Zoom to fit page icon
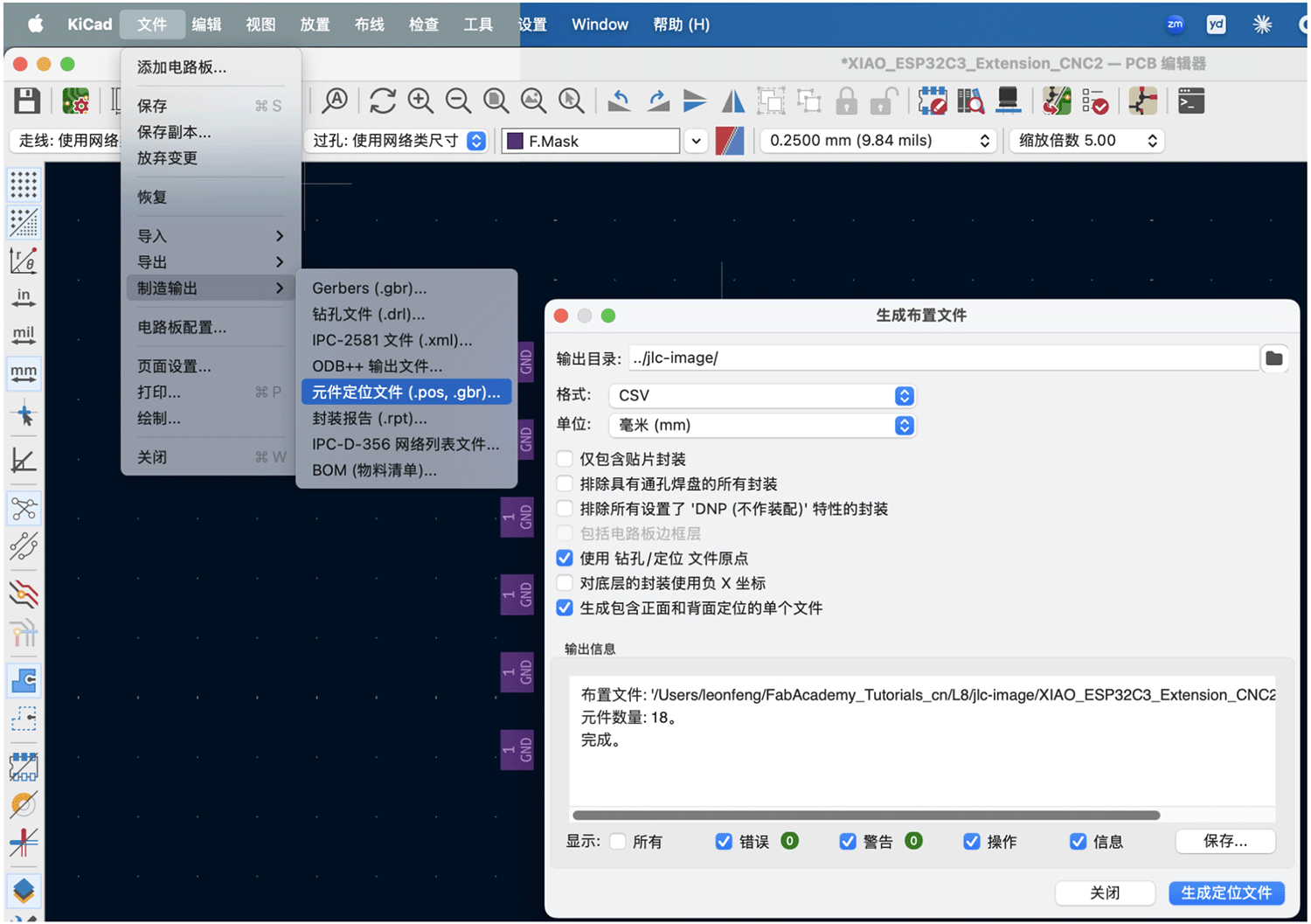 click(x=496, y=101)
